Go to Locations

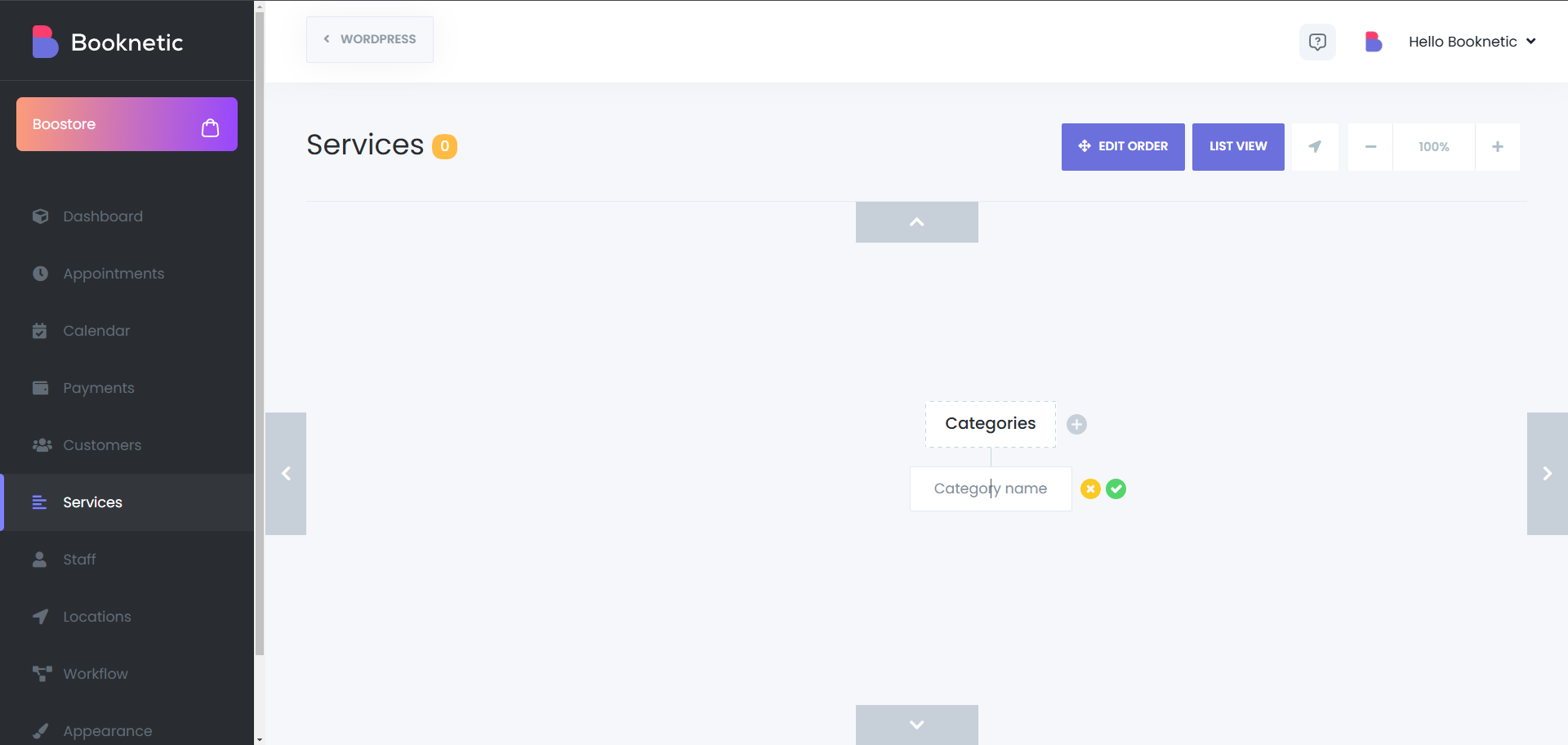(97, 617)
